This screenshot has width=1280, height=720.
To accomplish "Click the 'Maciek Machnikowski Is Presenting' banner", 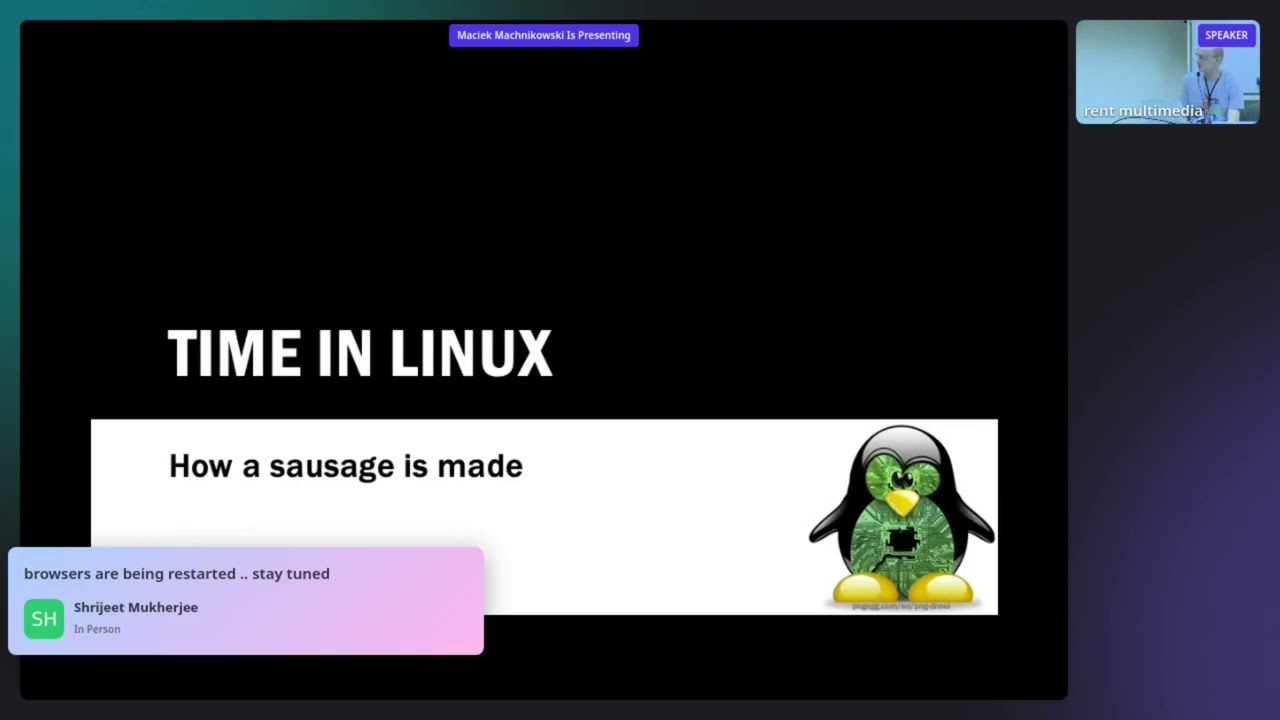I will coord(543,35).
